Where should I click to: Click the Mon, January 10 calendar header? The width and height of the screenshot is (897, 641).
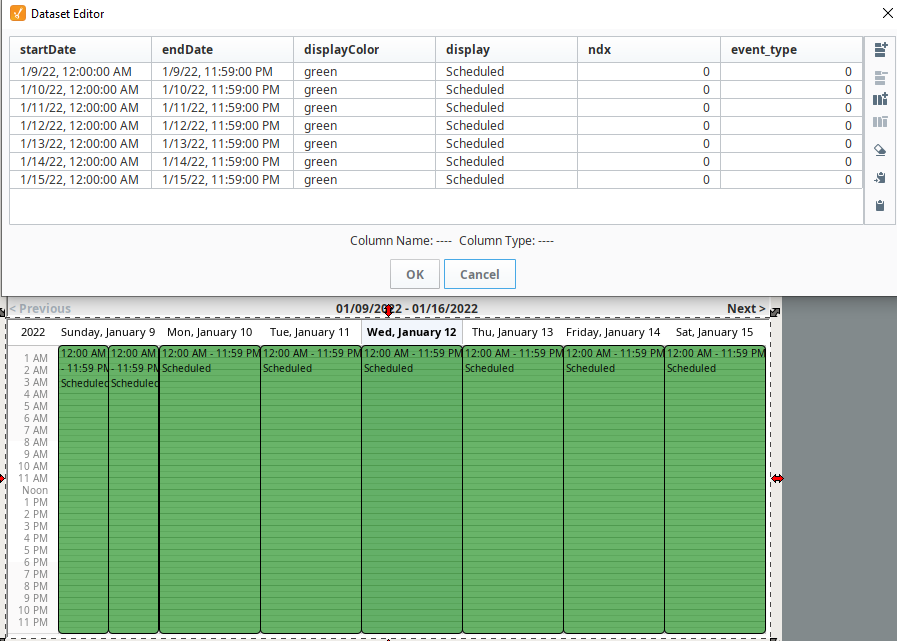[209, 332]
